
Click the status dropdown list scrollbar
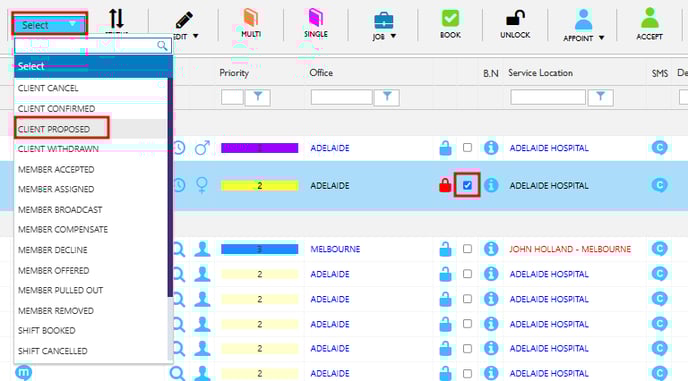pos(170,187)
